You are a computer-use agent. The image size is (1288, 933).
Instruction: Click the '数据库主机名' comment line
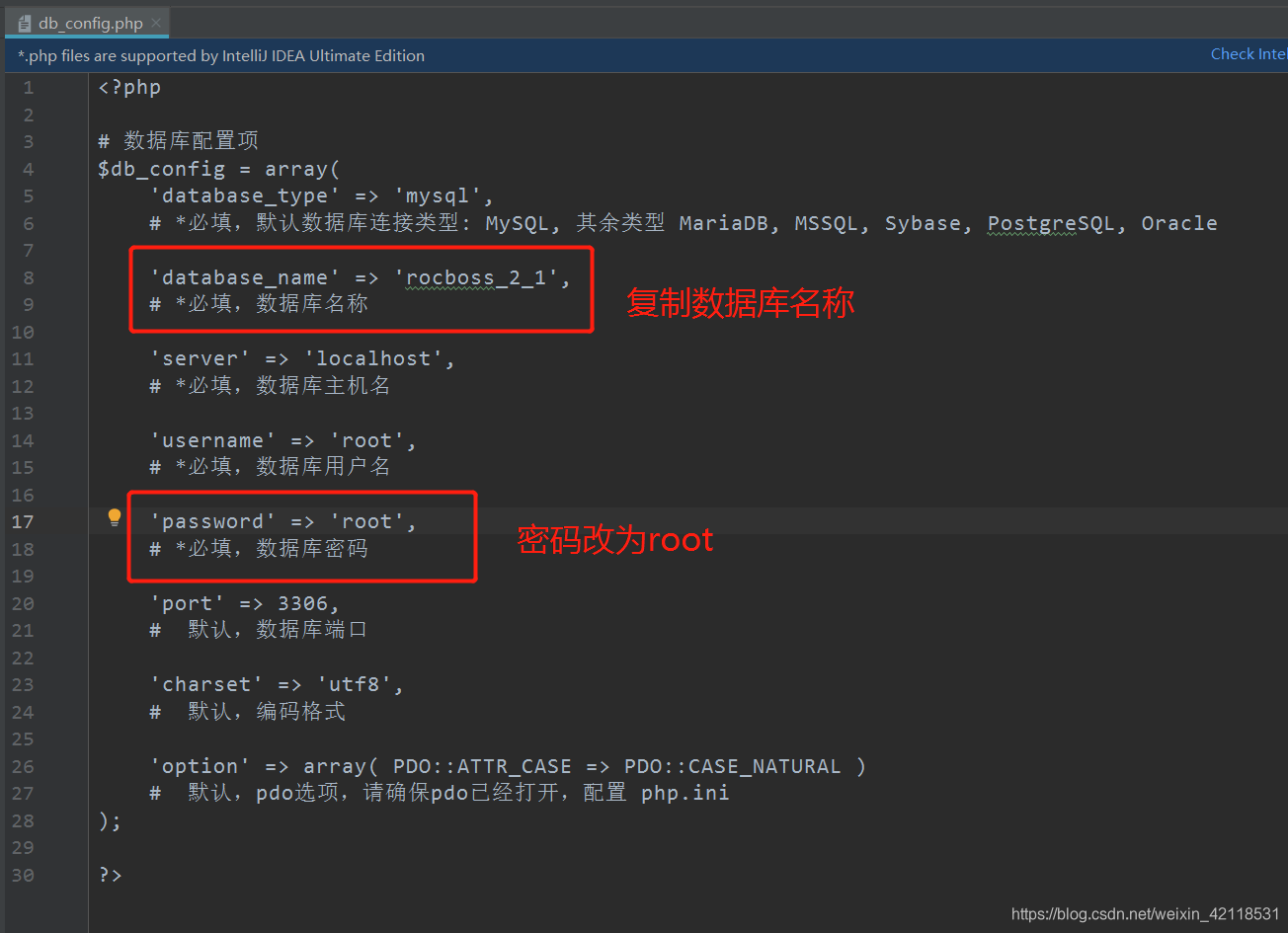click(270, 386)
